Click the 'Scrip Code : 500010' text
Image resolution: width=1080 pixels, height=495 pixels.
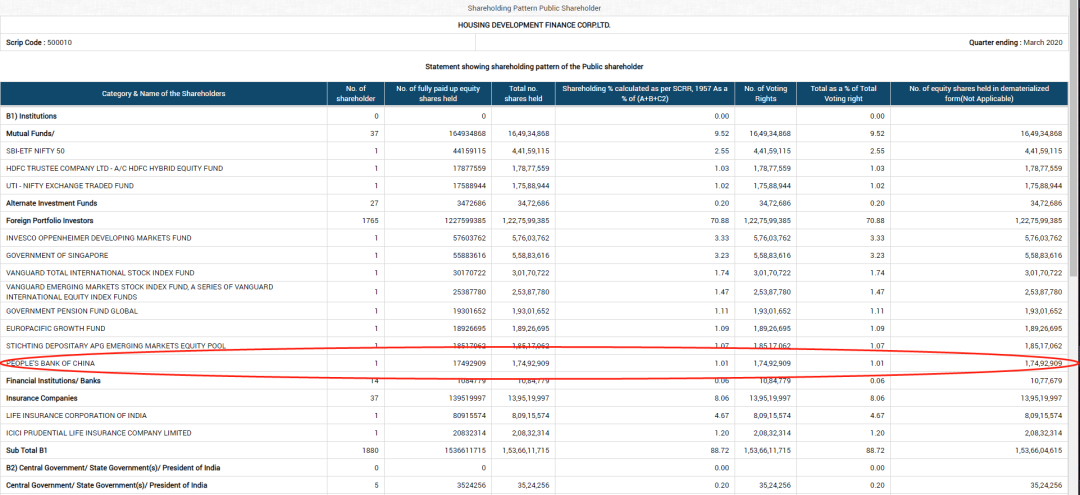click(39, 43)
